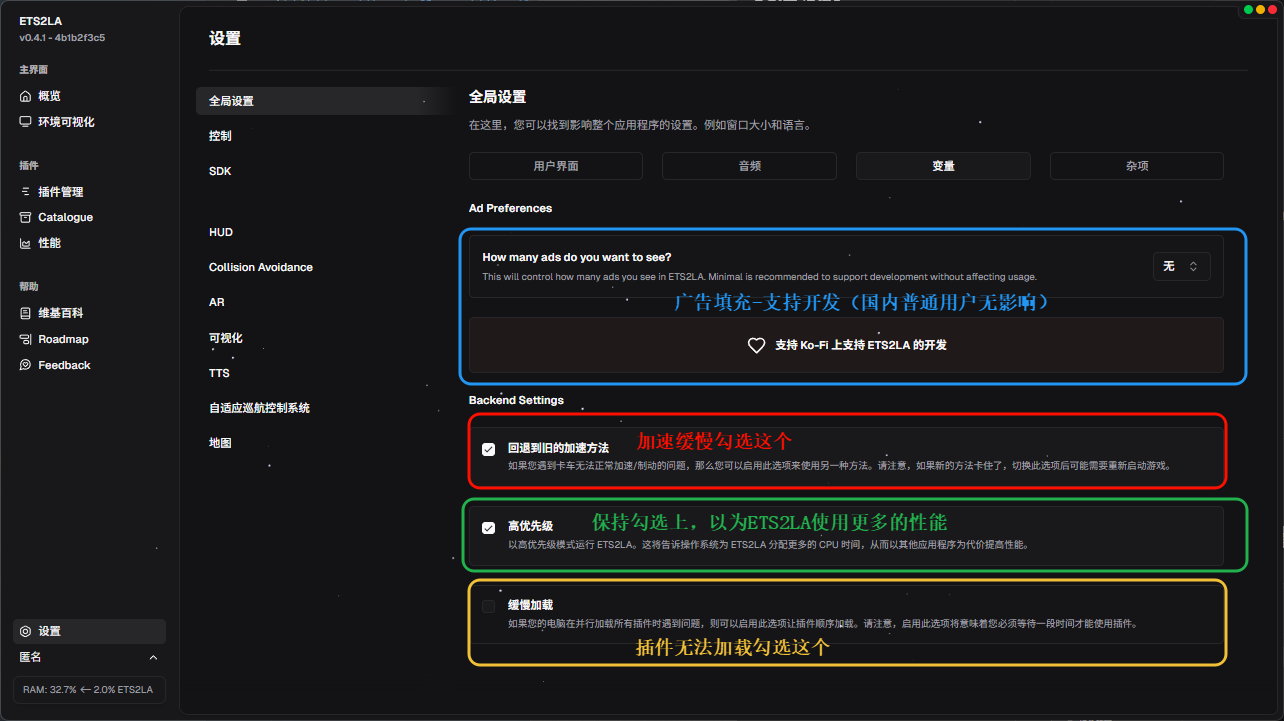The height and width of the screenshot is (721, 1284).
Task: Click the 维基百科 book icon
Action: 26,313
